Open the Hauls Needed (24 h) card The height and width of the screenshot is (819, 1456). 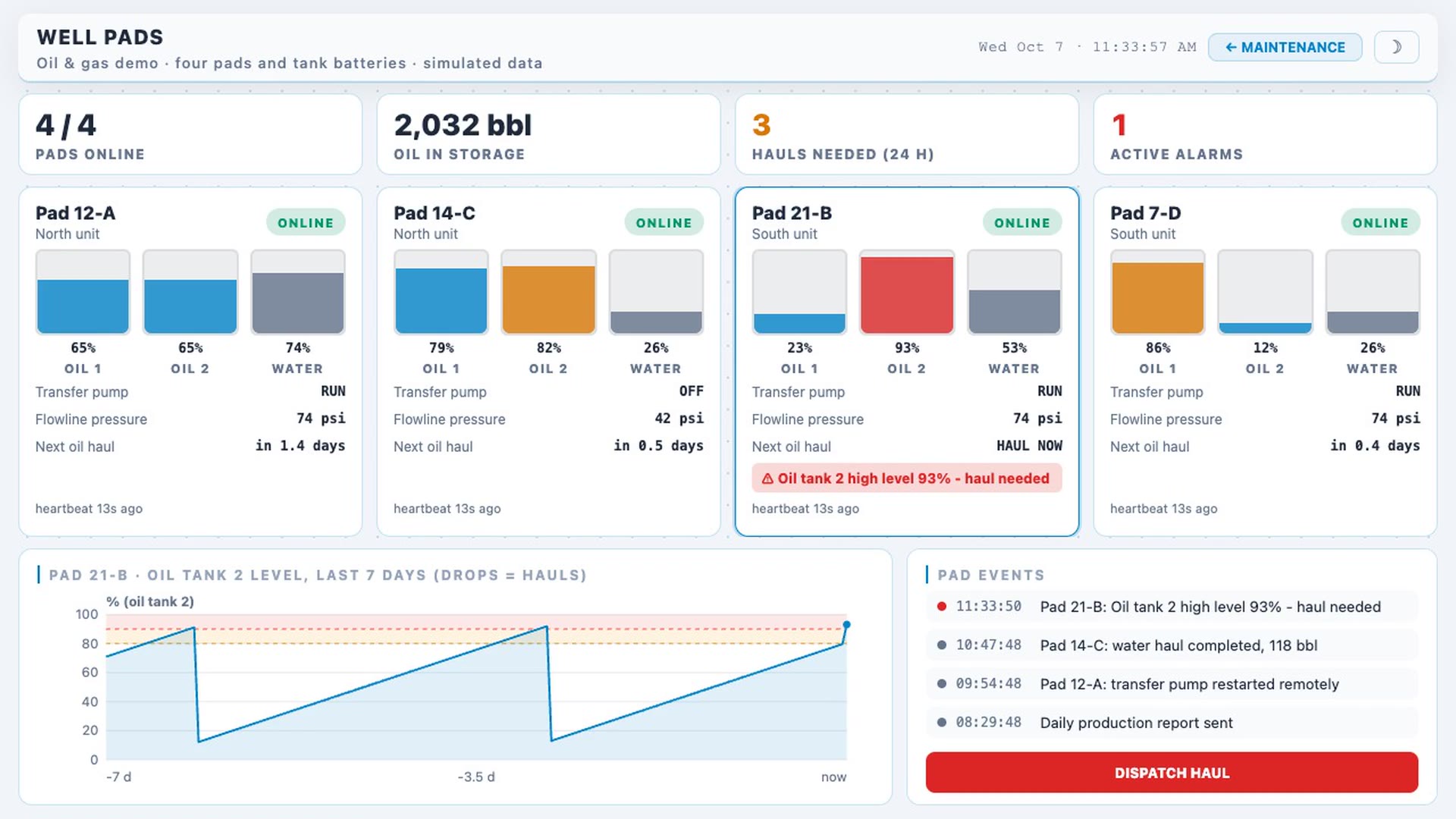point(907,134)
